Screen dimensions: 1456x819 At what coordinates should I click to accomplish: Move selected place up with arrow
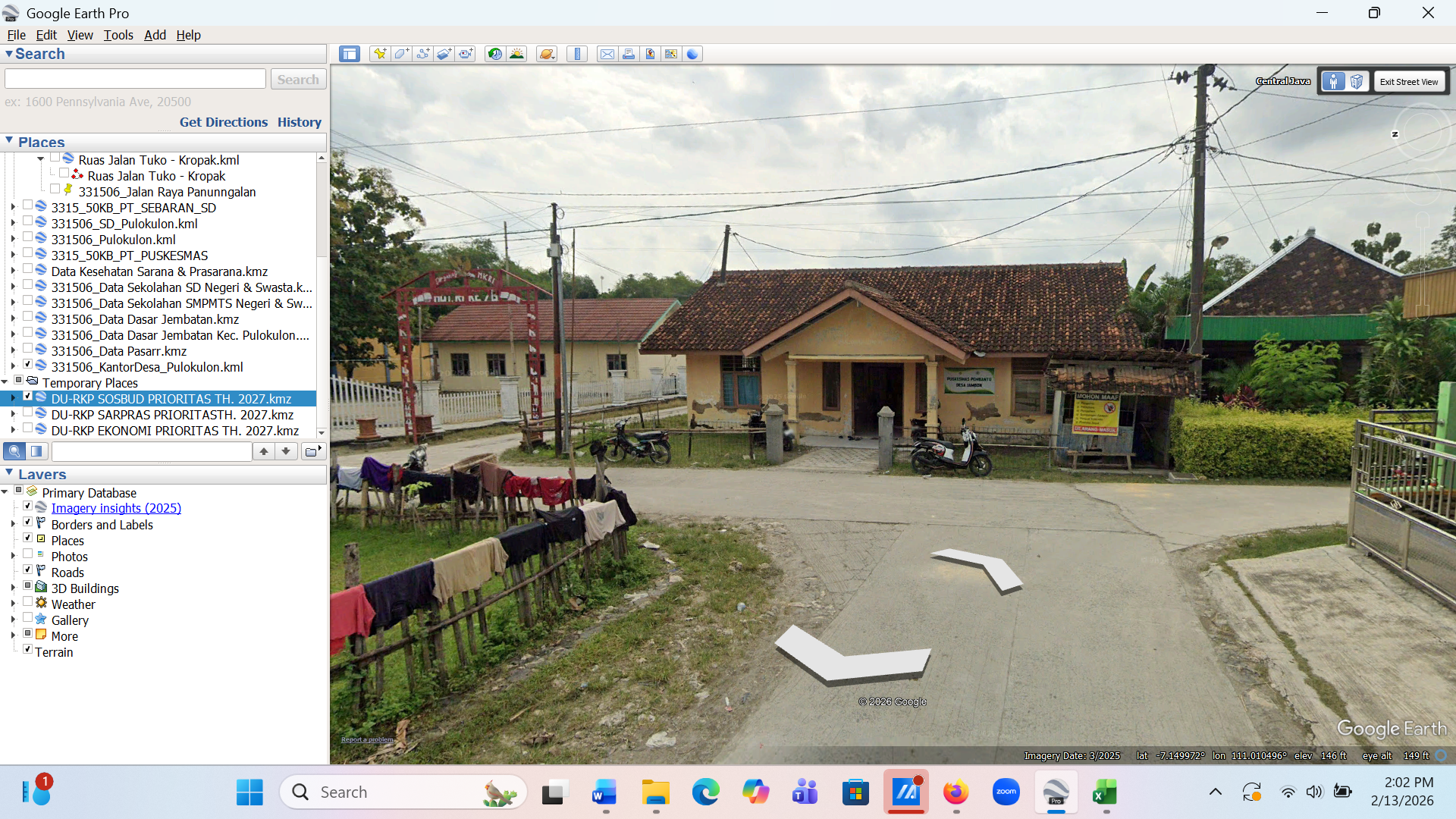pos(264,451)
